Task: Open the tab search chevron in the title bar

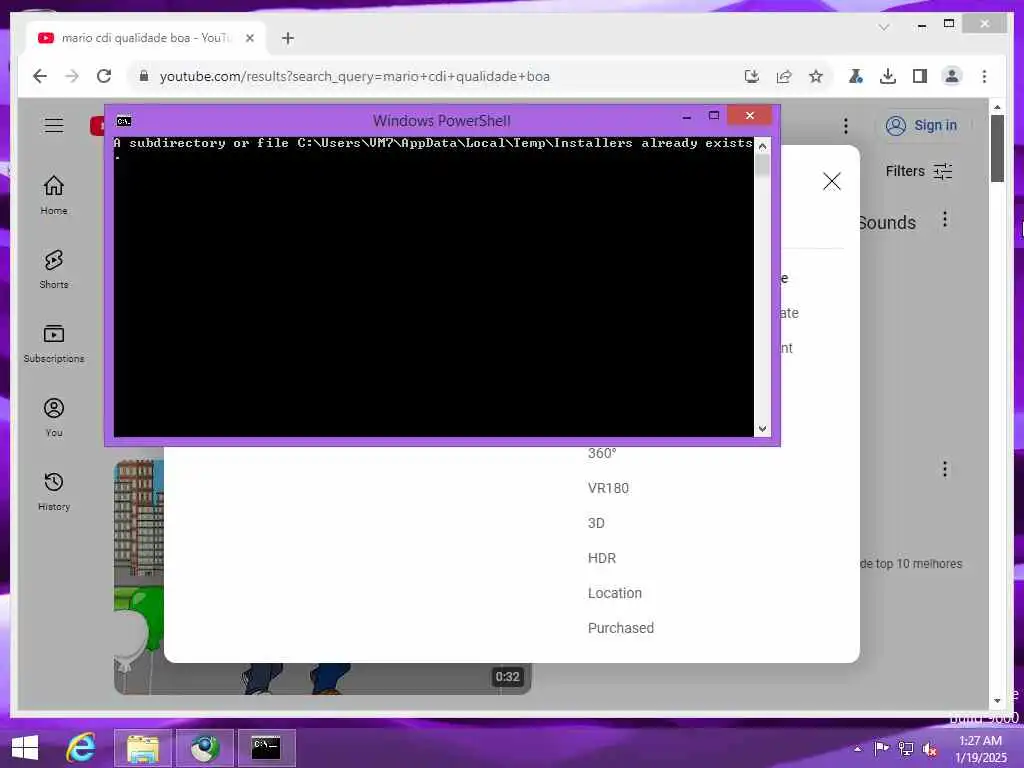Action: [x=884, y=27]
